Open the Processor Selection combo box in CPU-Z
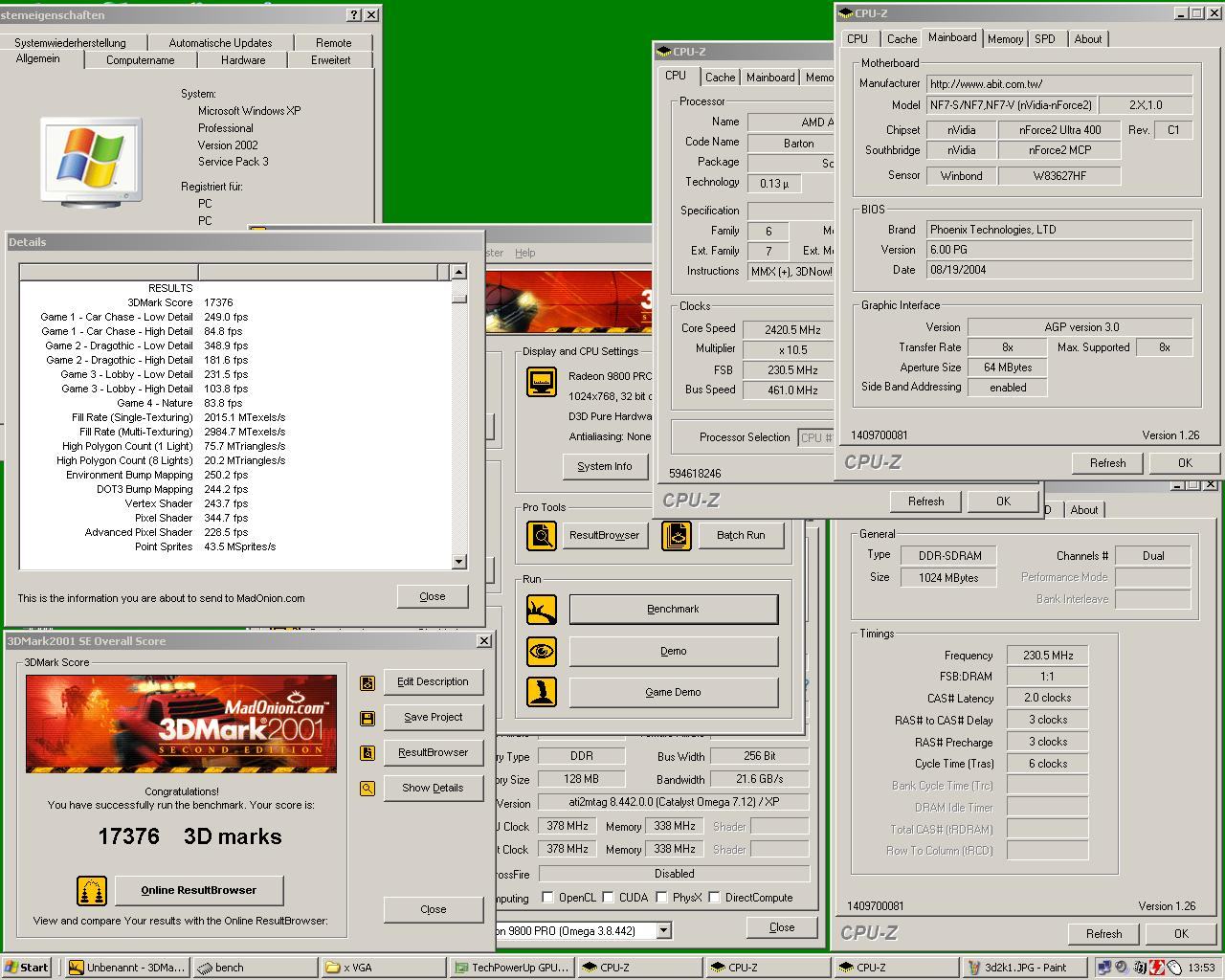Viewport: 1225px width, 980px height. 815,437
